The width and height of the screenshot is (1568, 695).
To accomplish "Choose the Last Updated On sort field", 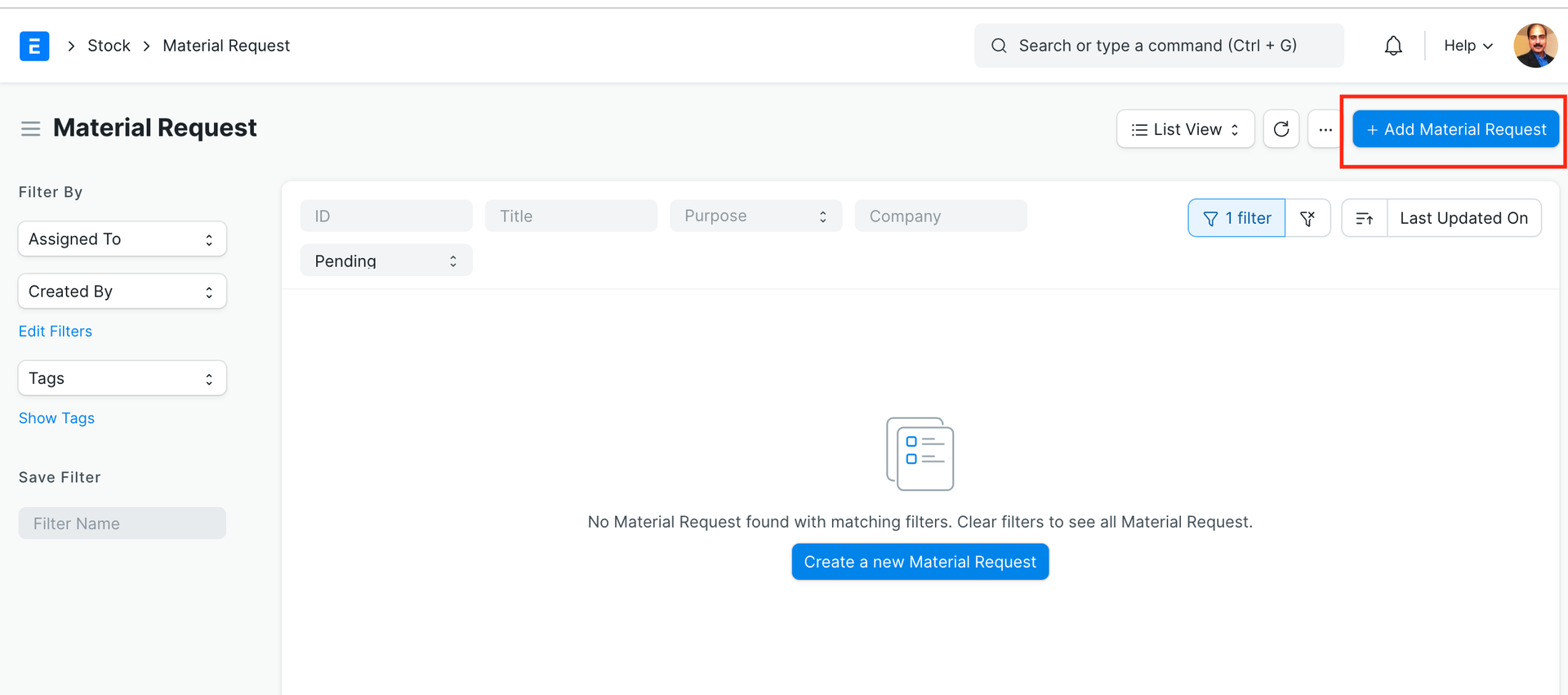I will coord(1463,218).
